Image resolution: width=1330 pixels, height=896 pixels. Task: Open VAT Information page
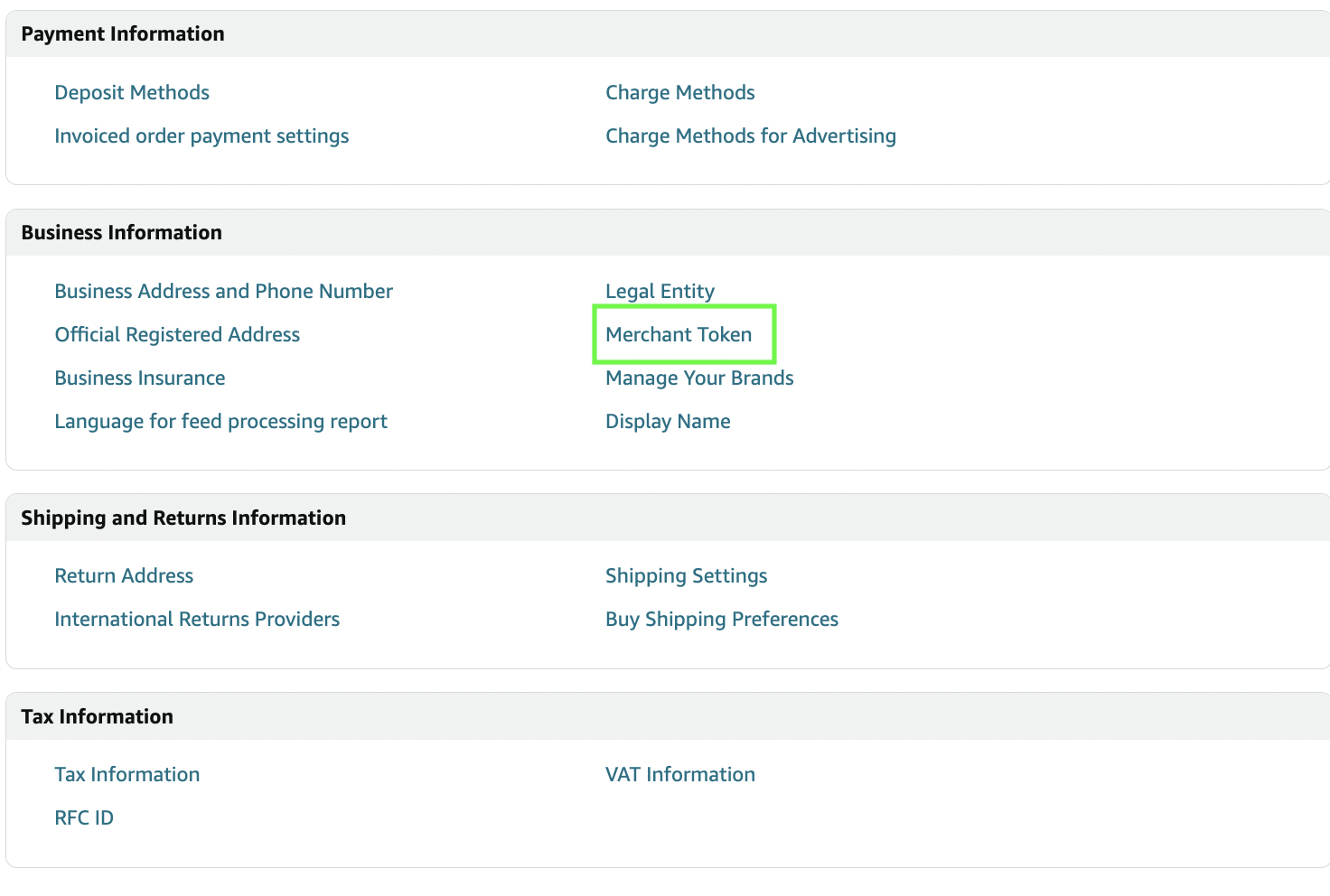pyautogui.click(x=679, y=774)
